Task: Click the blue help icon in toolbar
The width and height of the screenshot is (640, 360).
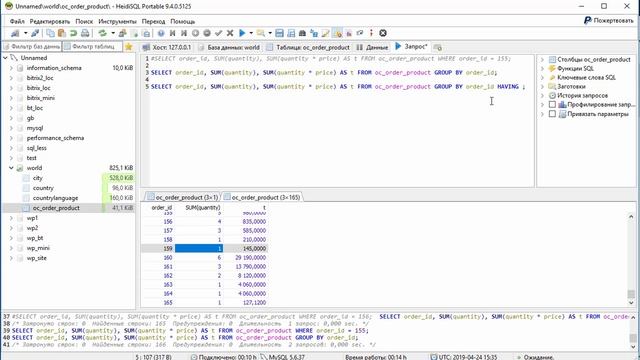Action: pos(161,33)
